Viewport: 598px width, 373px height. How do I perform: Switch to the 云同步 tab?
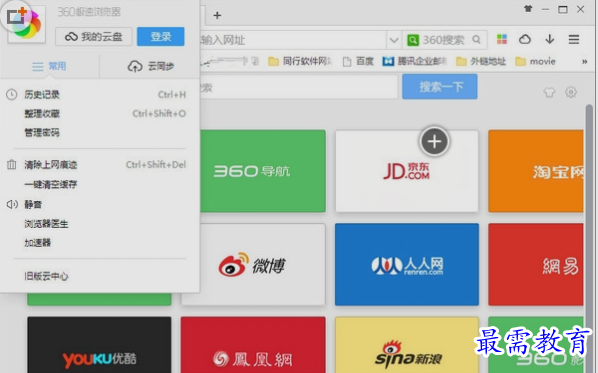(x=150, y=66)
